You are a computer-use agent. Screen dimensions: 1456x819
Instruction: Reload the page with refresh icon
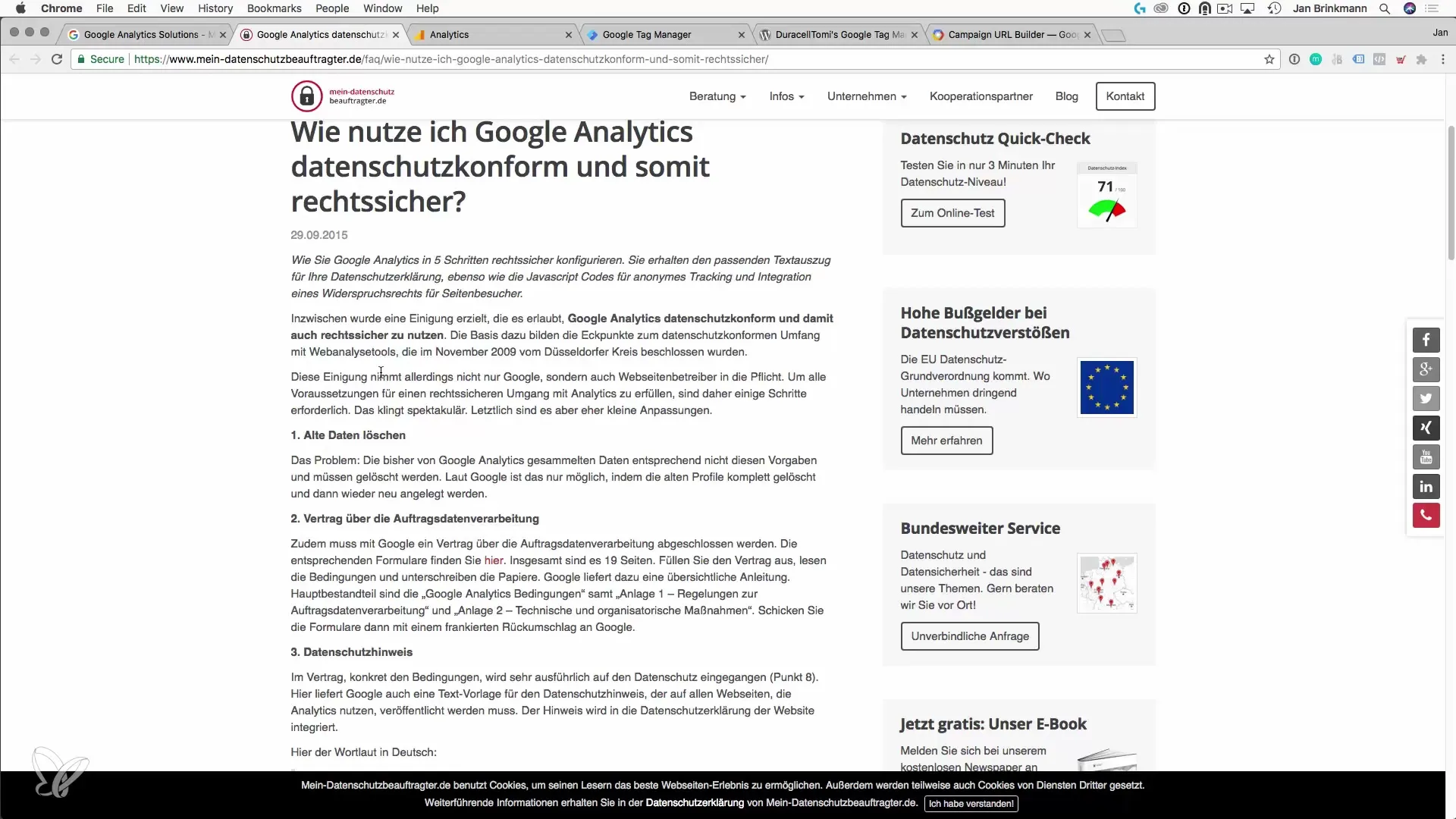coord(57,59)
